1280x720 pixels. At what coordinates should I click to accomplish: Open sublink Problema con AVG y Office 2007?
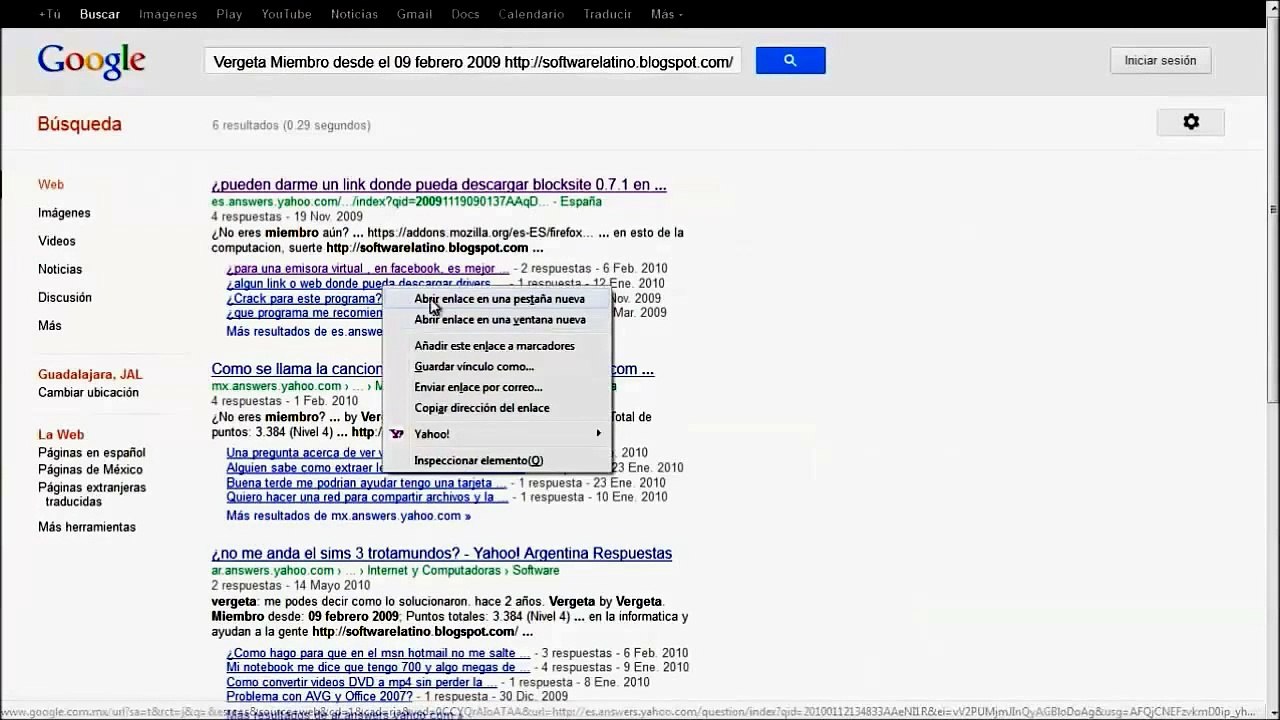point(319,696)
